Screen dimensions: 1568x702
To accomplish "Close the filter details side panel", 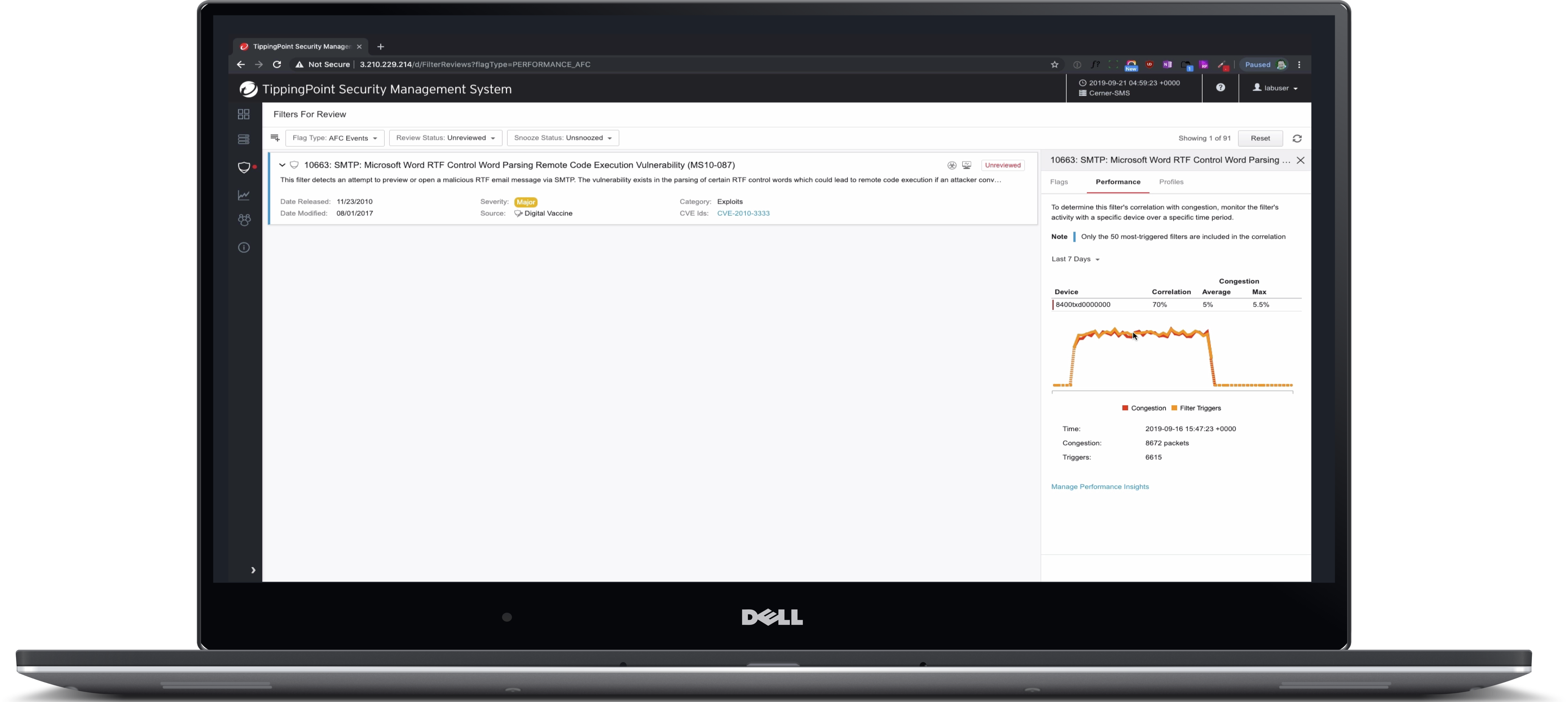I will [1300, 160].
